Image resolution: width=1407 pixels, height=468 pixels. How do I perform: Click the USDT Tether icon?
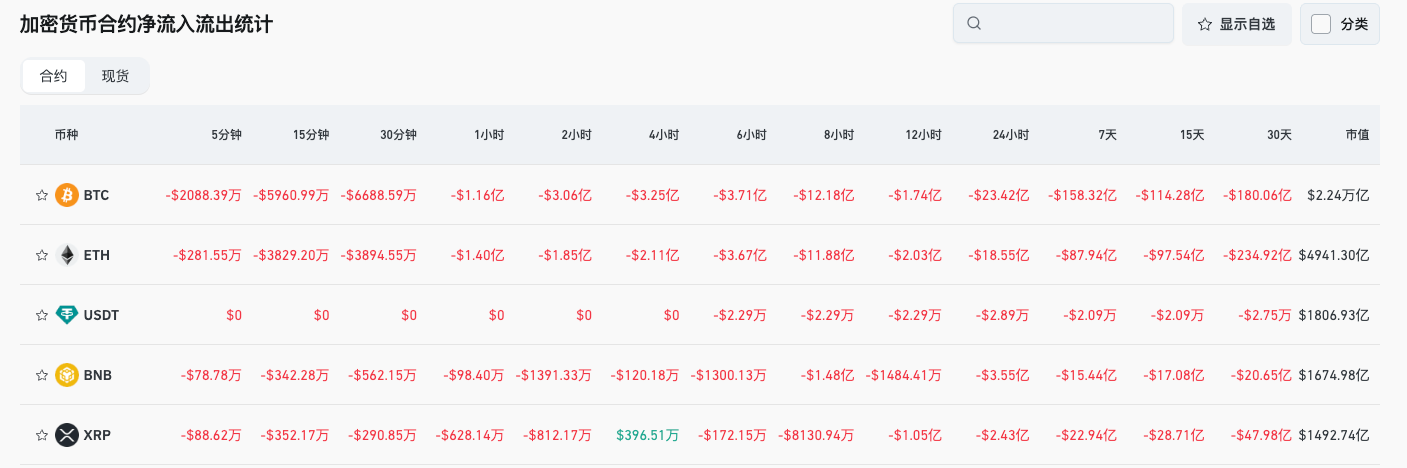click(67, 315)
